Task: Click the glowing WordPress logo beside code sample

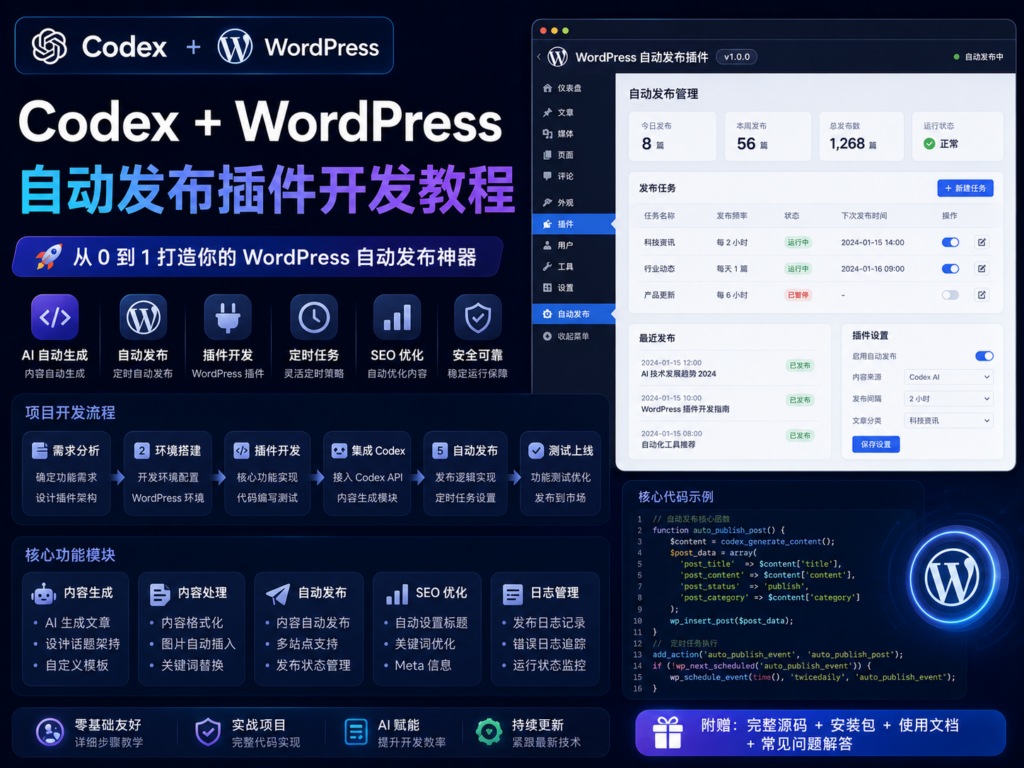Action: [x=952, y=579]
